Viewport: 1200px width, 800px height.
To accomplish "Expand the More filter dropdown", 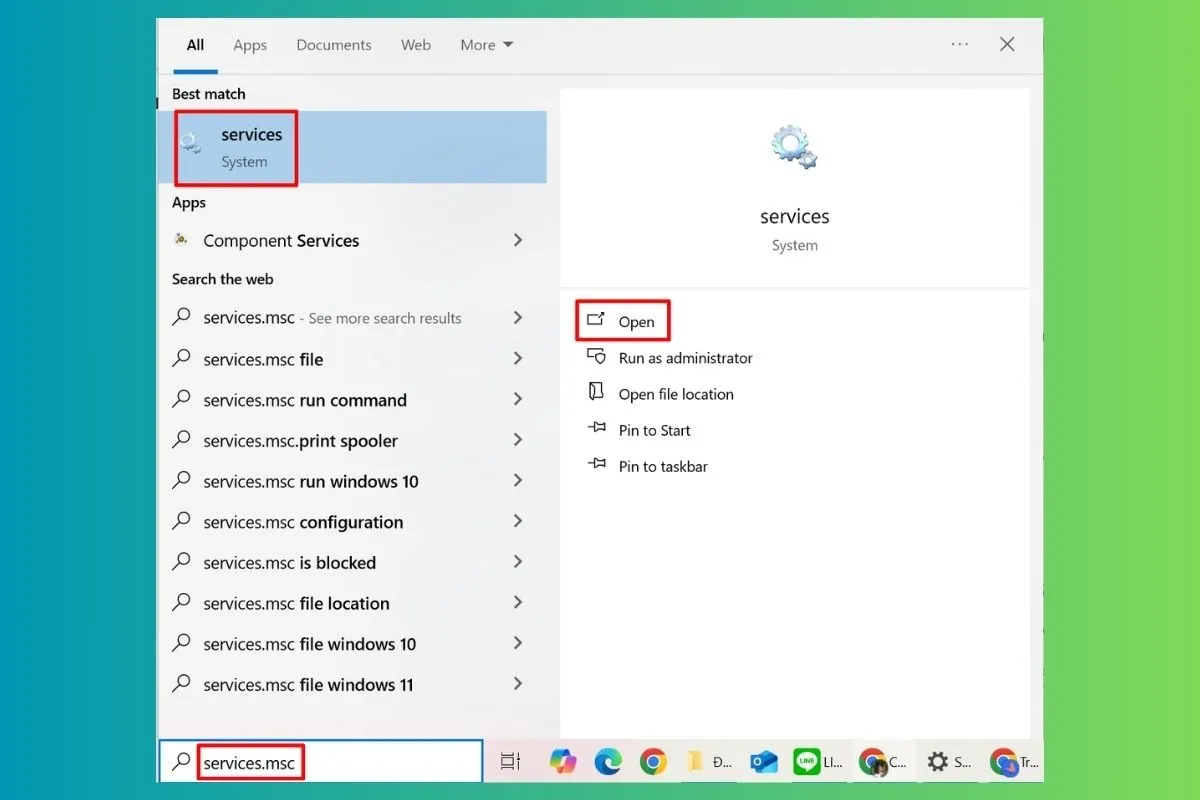I will [487, 45].
